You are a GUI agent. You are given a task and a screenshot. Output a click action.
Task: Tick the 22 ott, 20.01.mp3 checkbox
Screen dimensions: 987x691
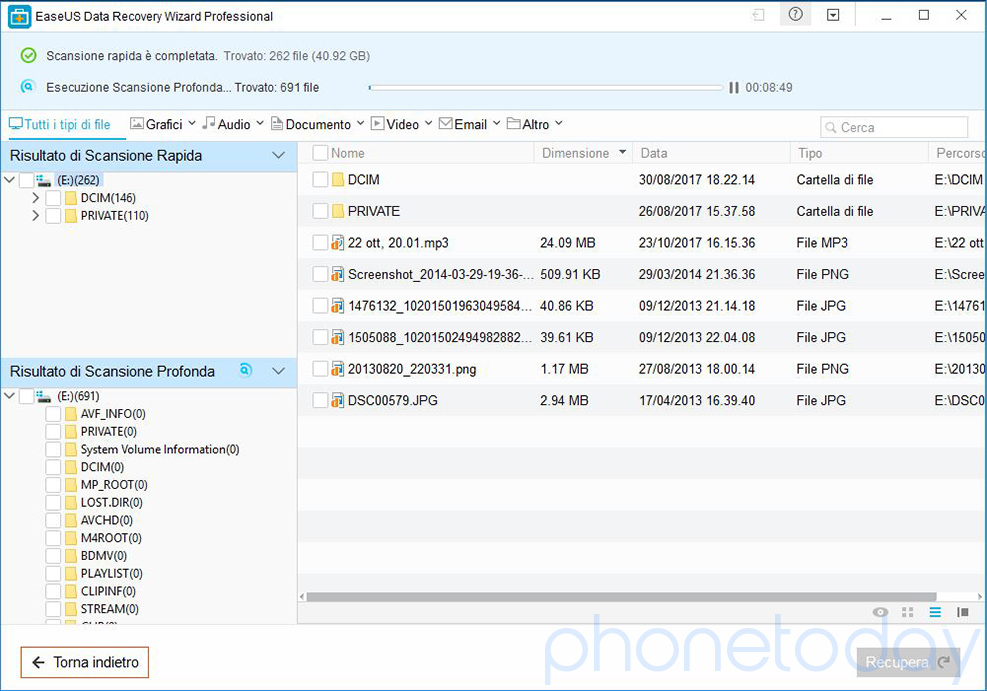320,243
